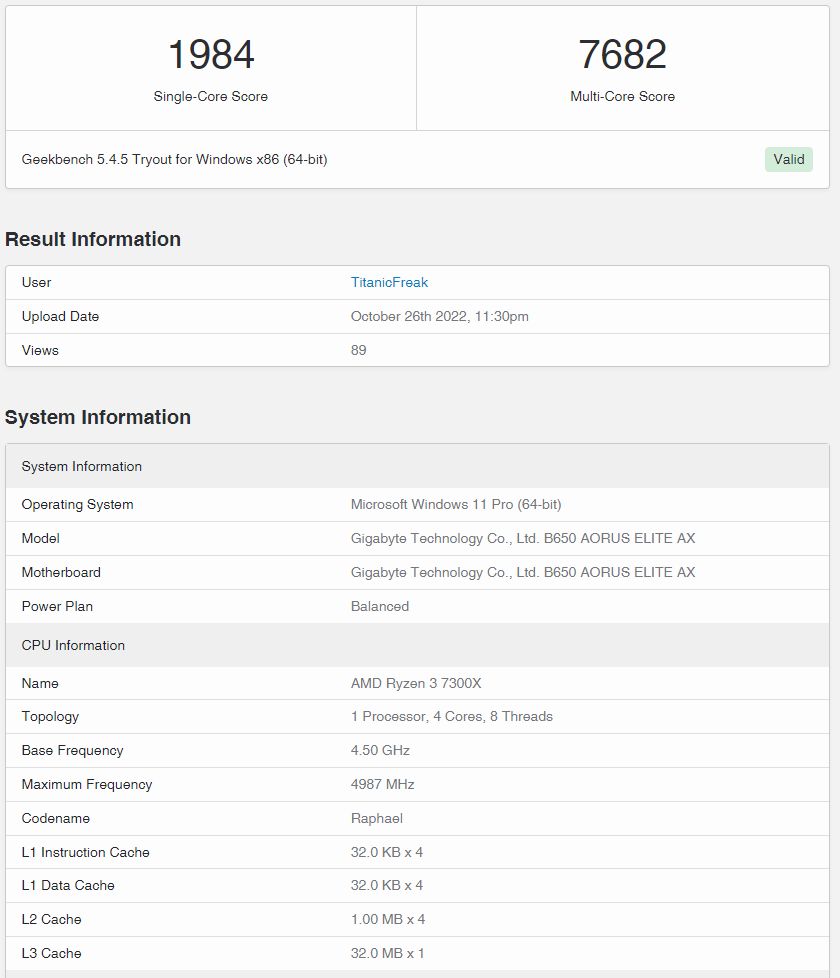Click the Power Plan label
The width and height of the screenshot is (840, 978).
[57, 606]
